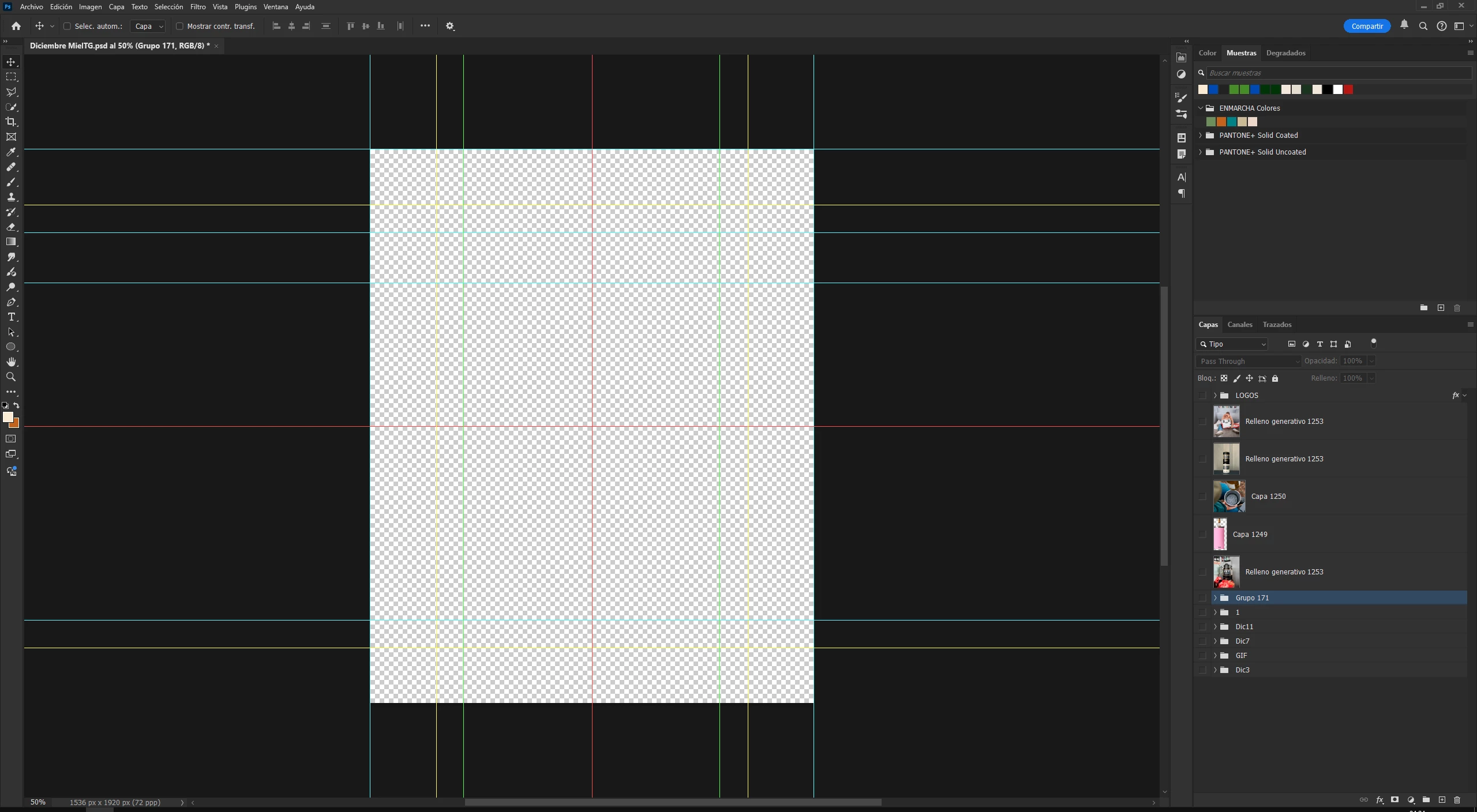Click the Compartir button
Image resolution: width=1477 pixels, height=812 pixels.
tap(1367, 26)
